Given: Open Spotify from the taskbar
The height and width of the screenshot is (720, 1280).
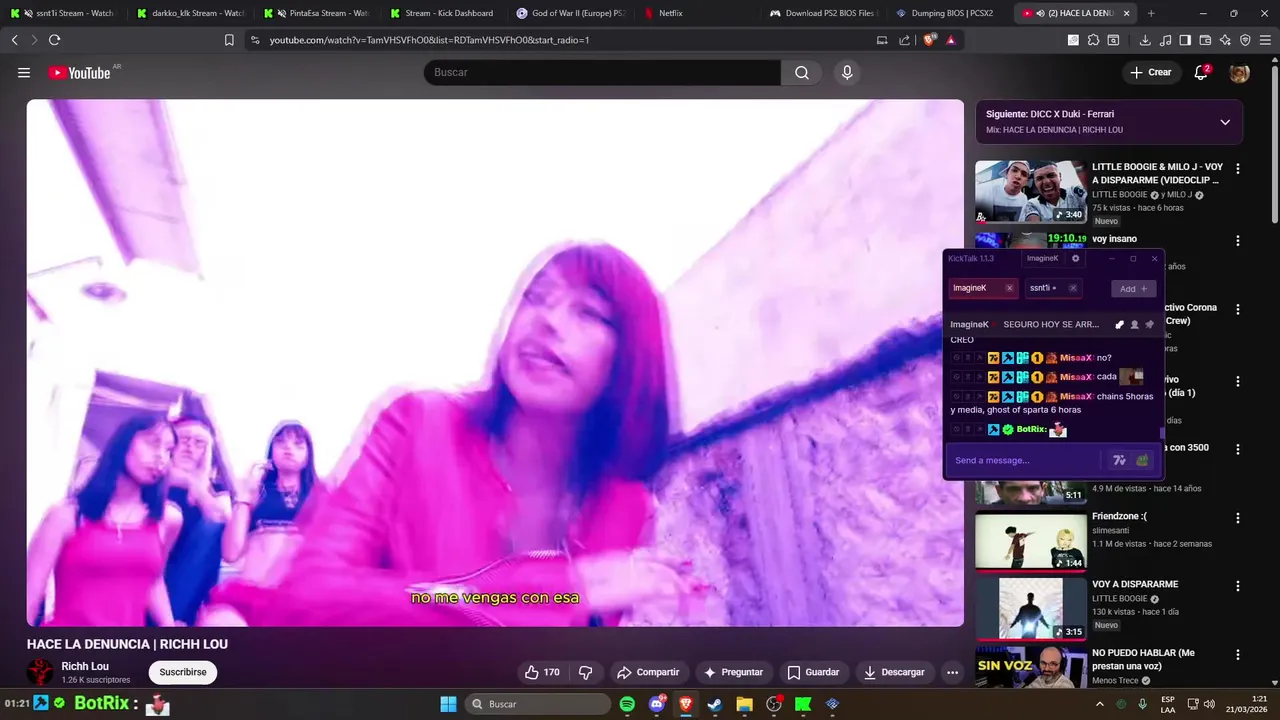Looking at the screenshot, I should pyautogui.click(x=627, y=704).
